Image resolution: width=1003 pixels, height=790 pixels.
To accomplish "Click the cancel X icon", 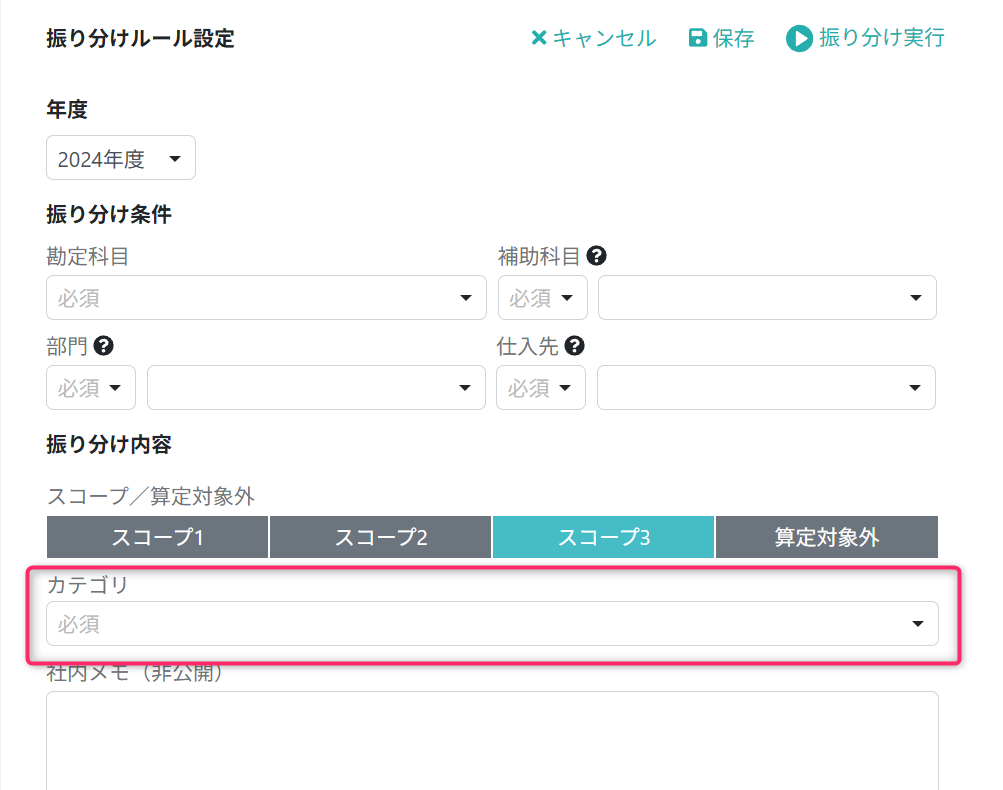I will (x=539, y=39).
